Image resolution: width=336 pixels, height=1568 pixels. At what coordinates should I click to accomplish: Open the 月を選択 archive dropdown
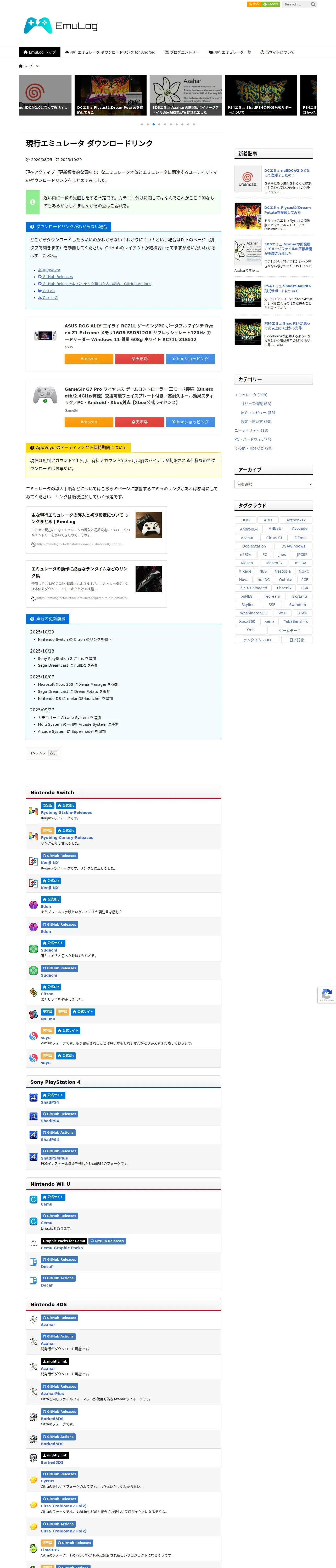(274, 484)
